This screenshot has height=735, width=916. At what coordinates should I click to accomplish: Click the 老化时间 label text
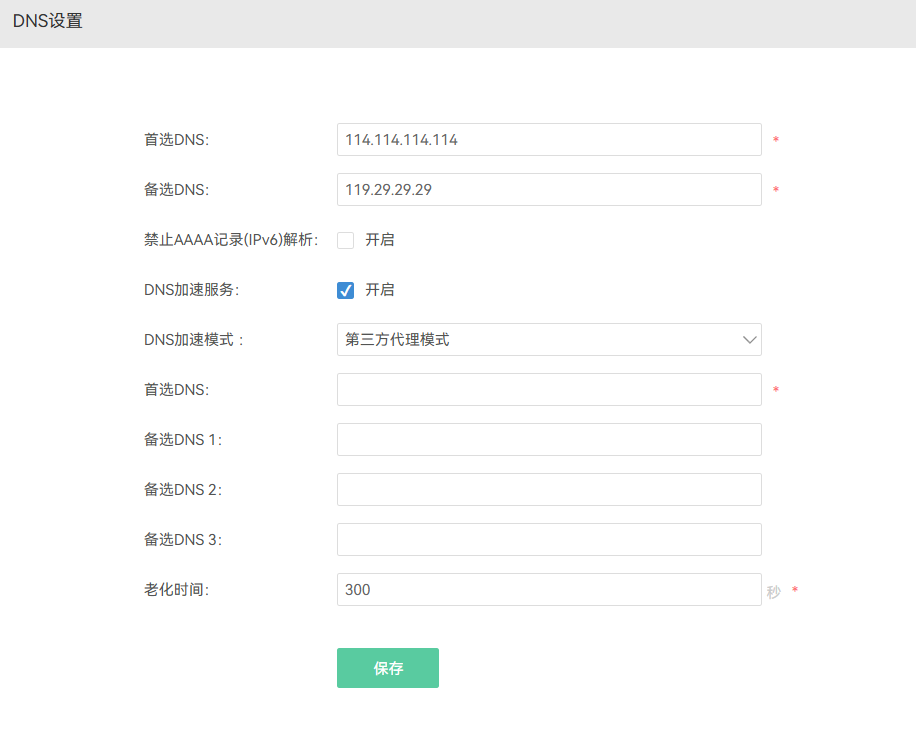176,590
